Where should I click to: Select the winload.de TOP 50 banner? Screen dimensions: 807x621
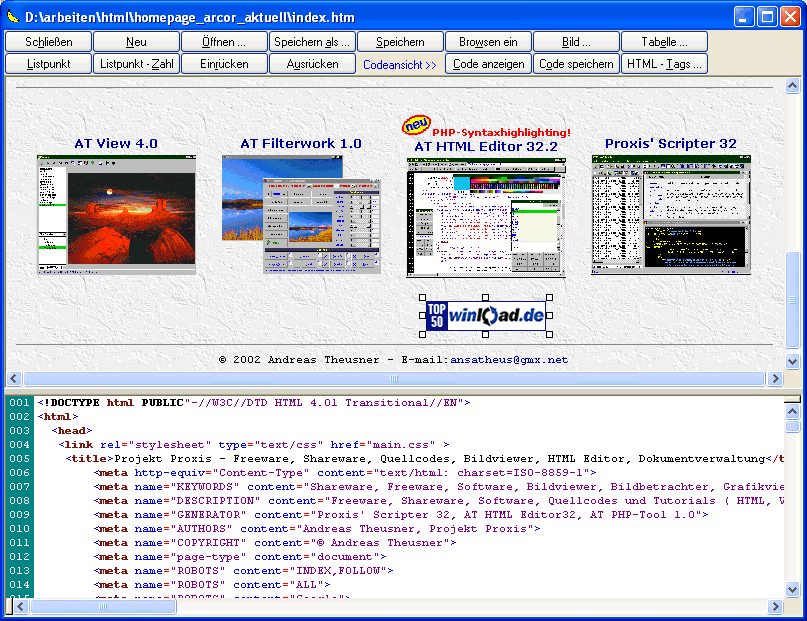click(486, 315)
